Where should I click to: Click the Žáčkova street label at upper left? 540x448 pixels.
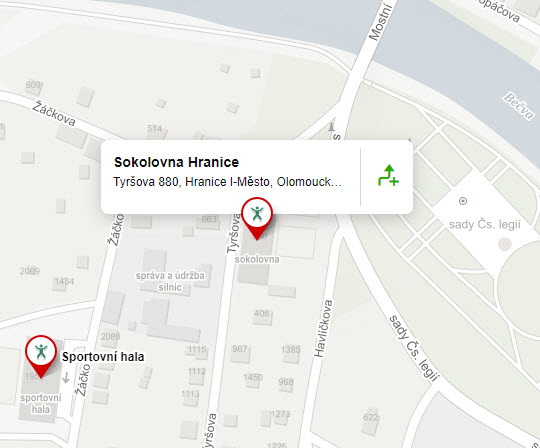click(54, 113)
